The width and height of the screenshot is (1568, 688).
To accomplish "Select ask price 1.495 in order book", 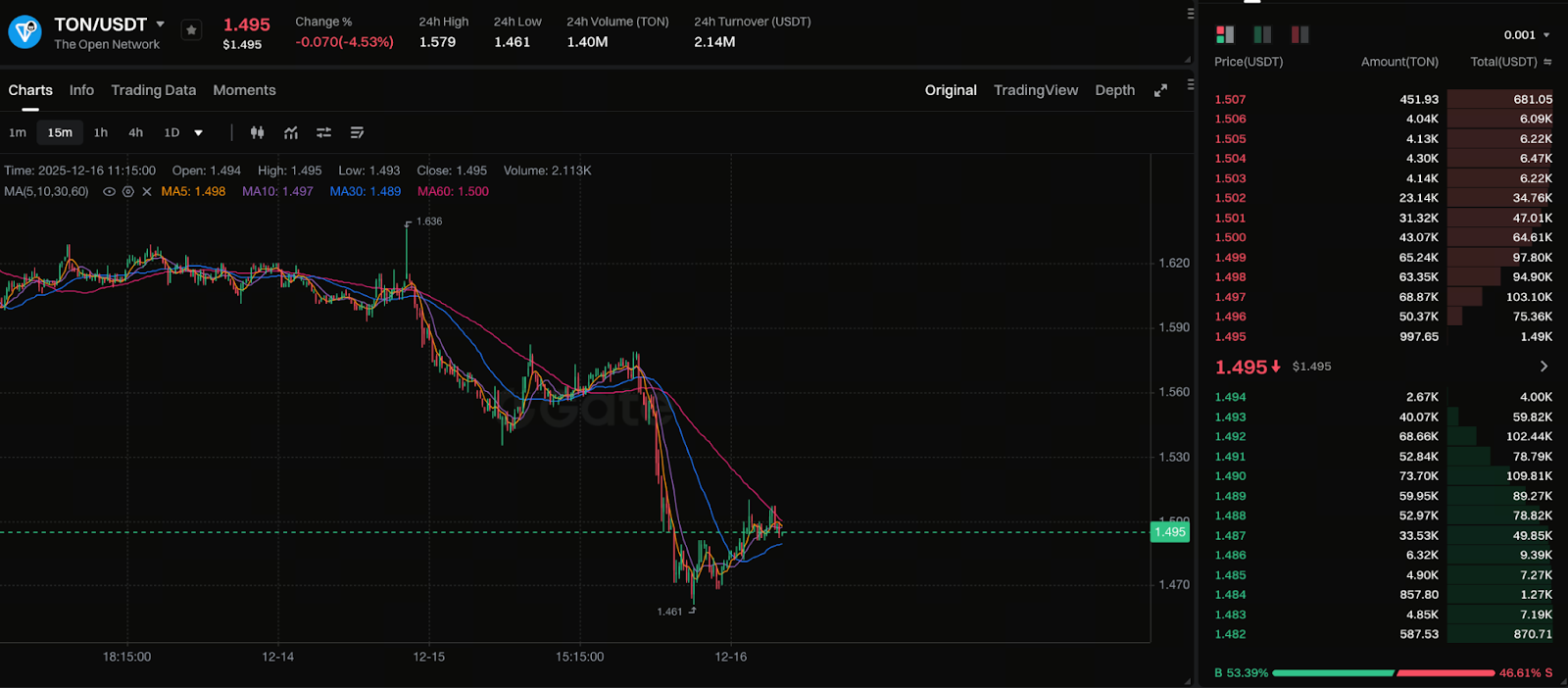I will click(x=1230, y=337).
